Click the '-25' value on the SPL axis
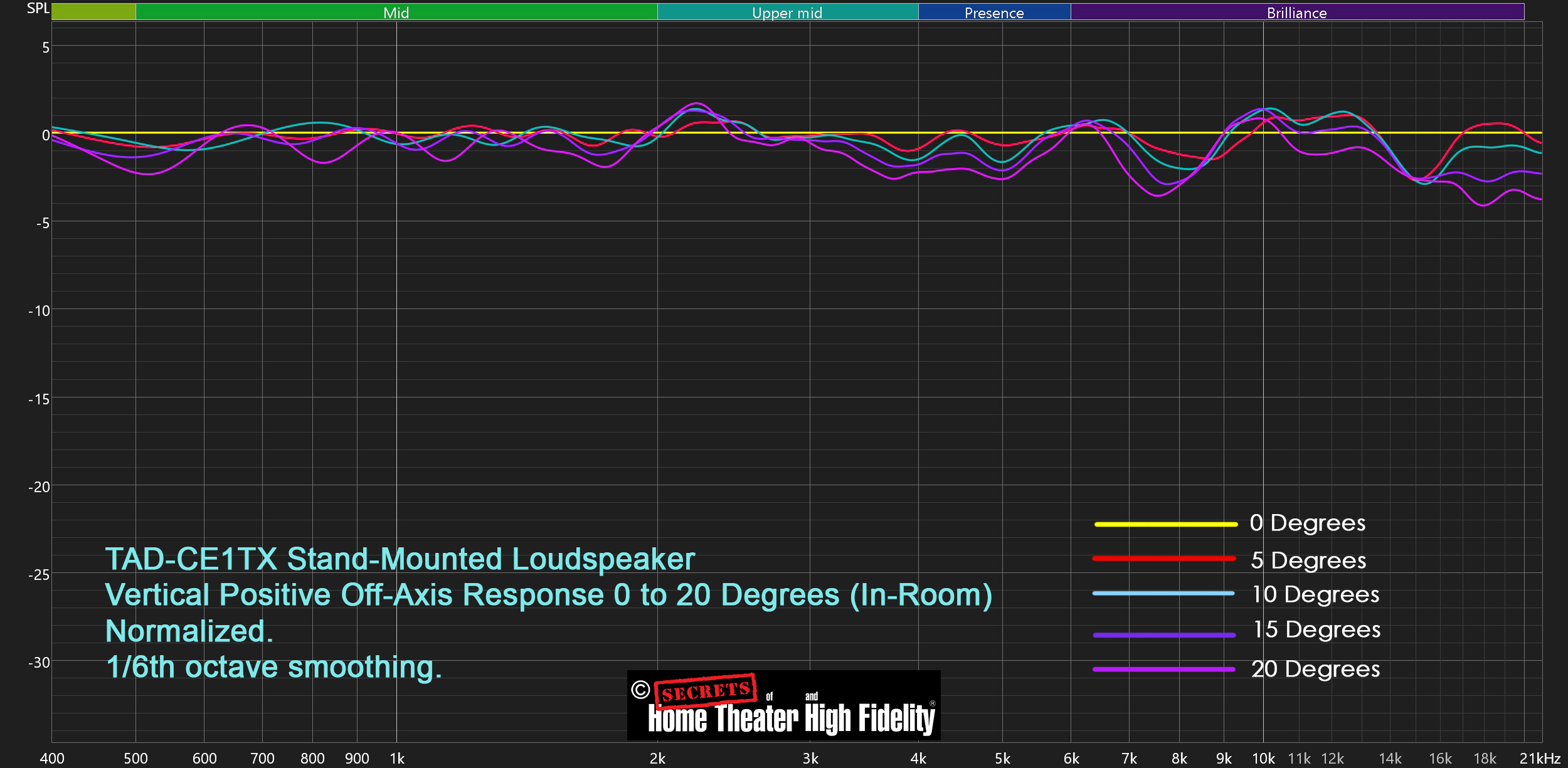 pos(39,575)
